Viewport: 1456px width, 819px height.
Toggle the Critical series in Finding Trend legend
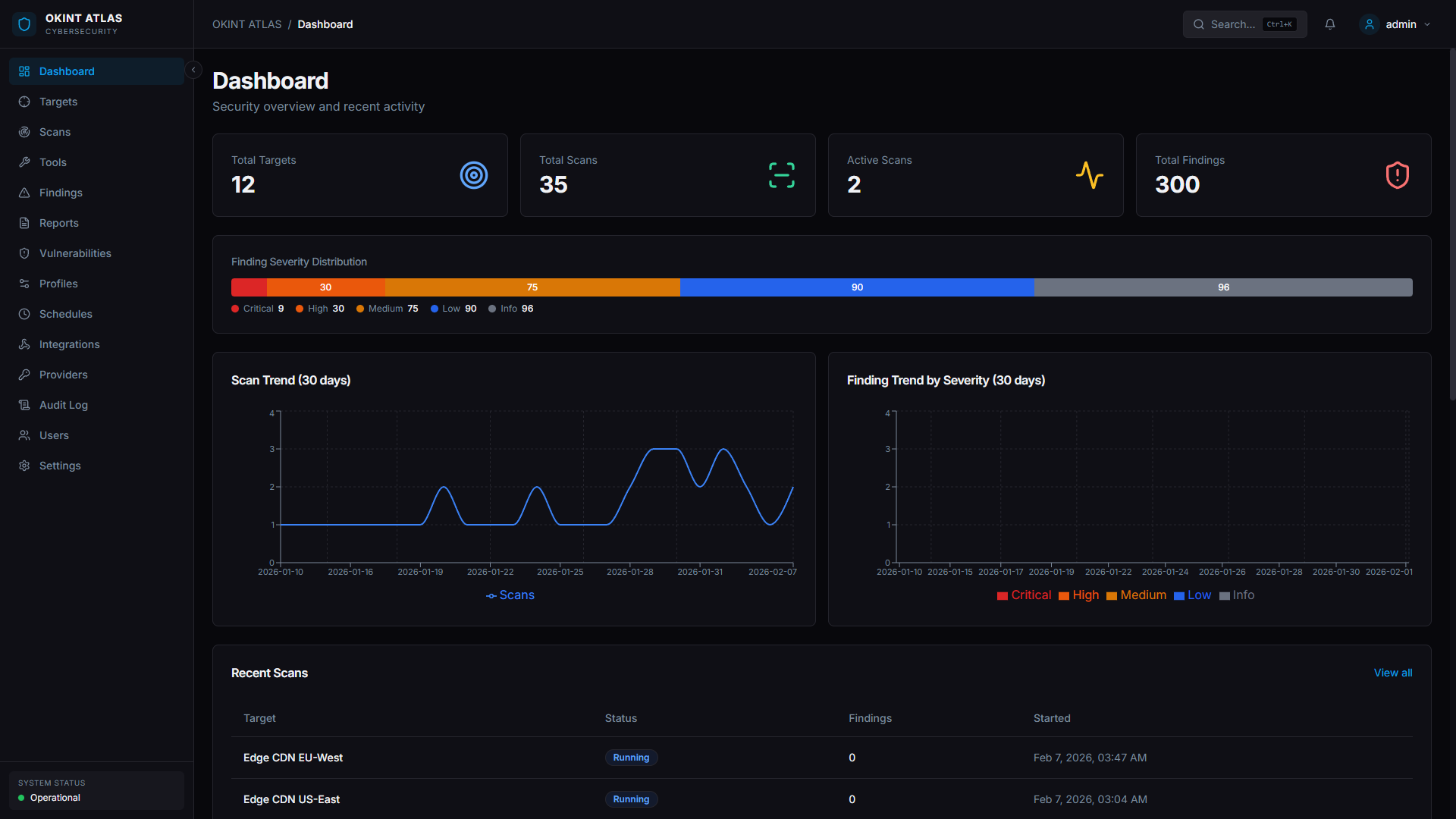pos(1024,595)
